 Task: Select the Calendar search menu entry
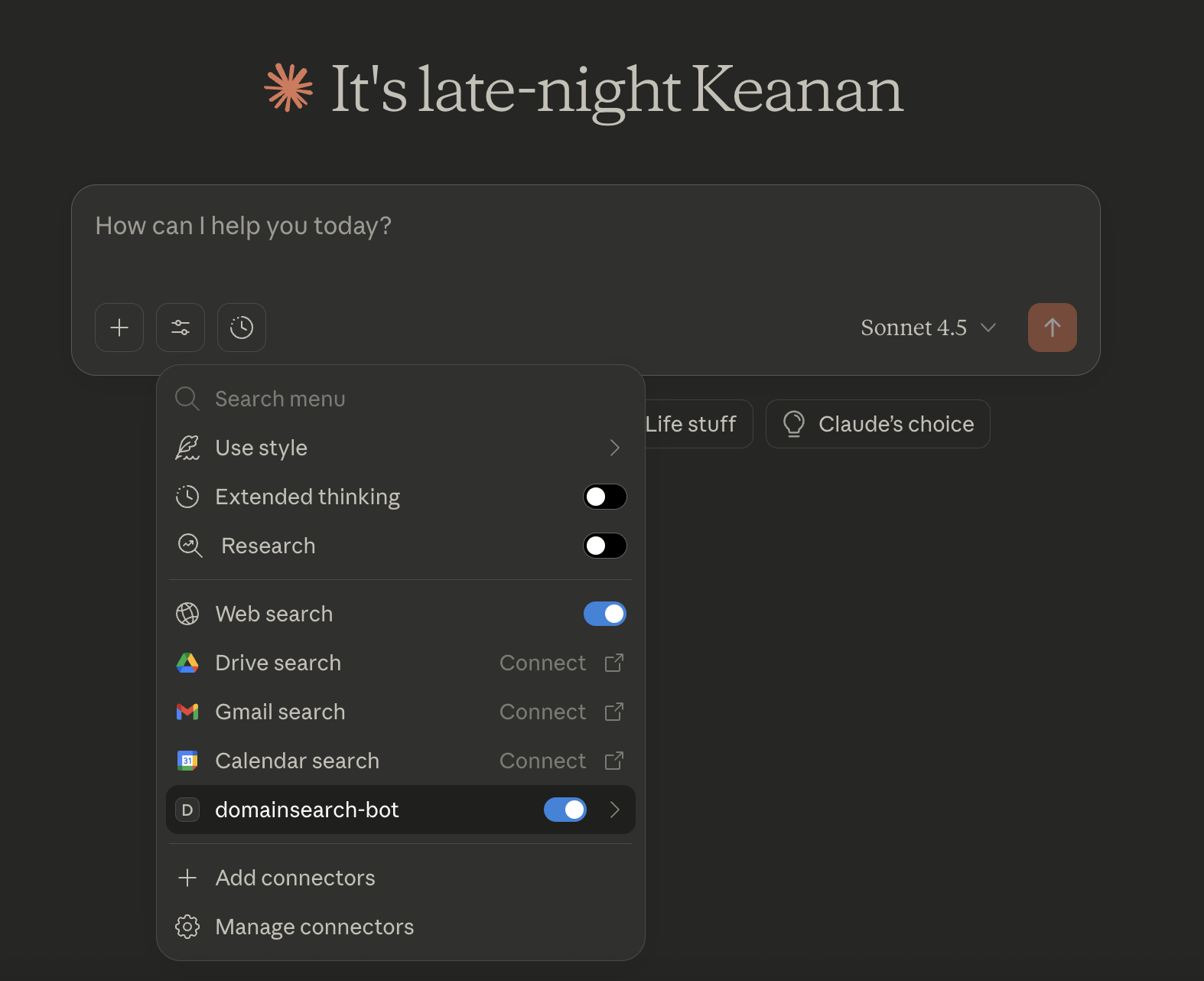click(x=401, y=761)
